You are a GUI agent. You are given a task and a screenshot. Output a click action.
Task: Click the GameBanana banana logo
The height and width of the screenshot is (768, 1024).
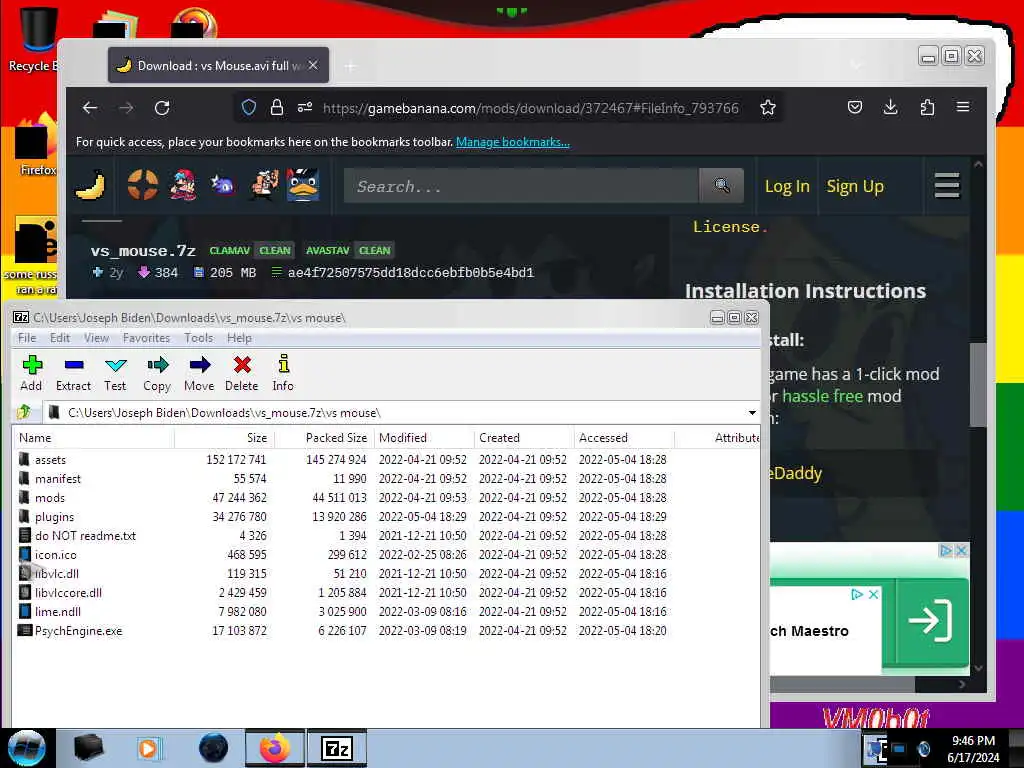tap(90, 185)
